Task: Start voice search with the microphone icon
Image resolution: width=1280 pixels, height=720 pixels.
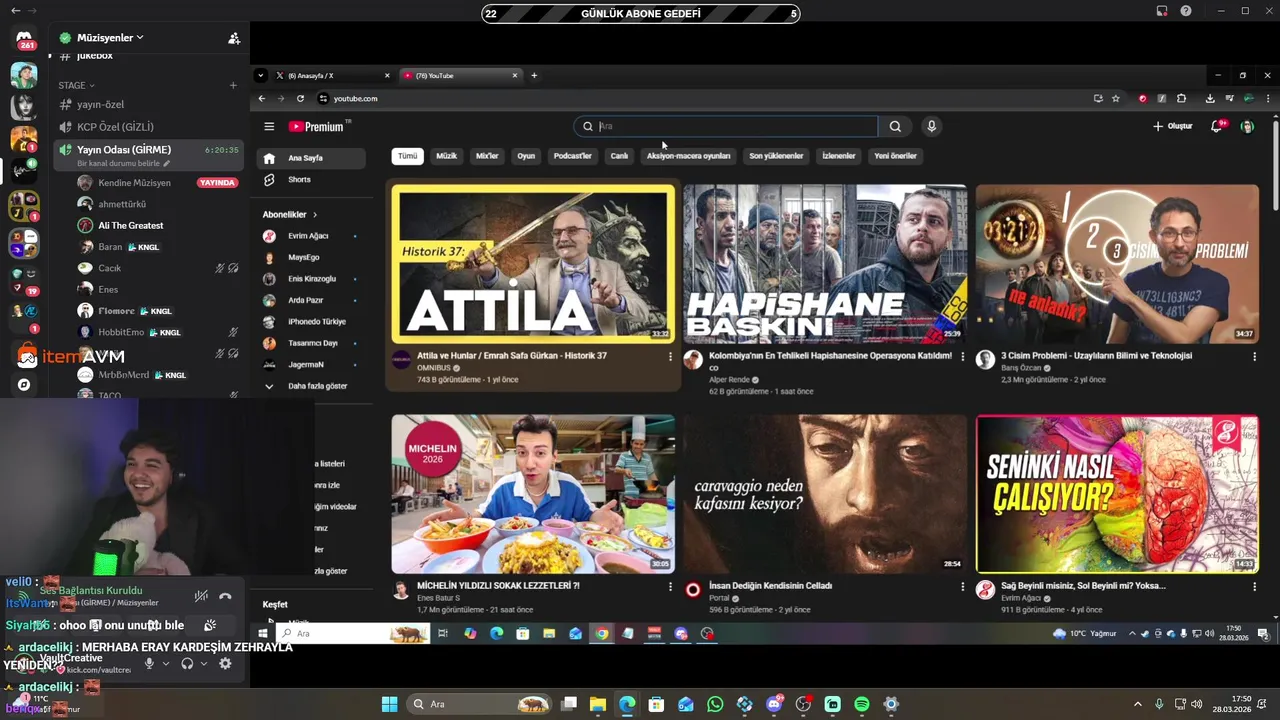Action: pos(931,126)
